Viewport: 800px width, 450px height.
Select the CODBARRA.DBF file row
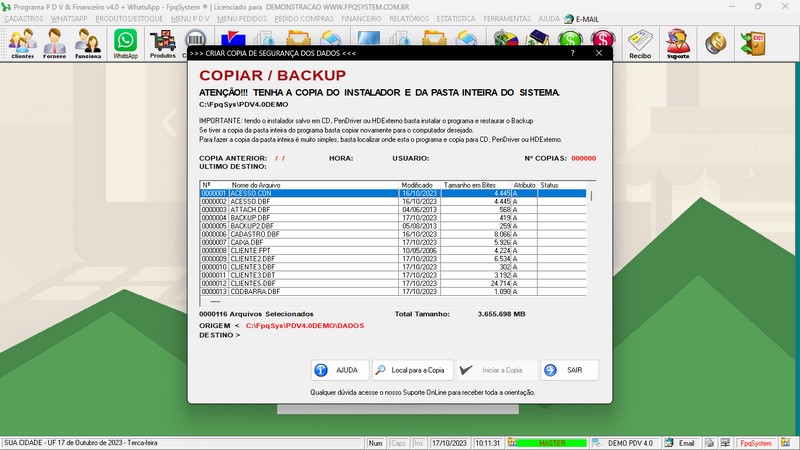[x=393, y=291]
